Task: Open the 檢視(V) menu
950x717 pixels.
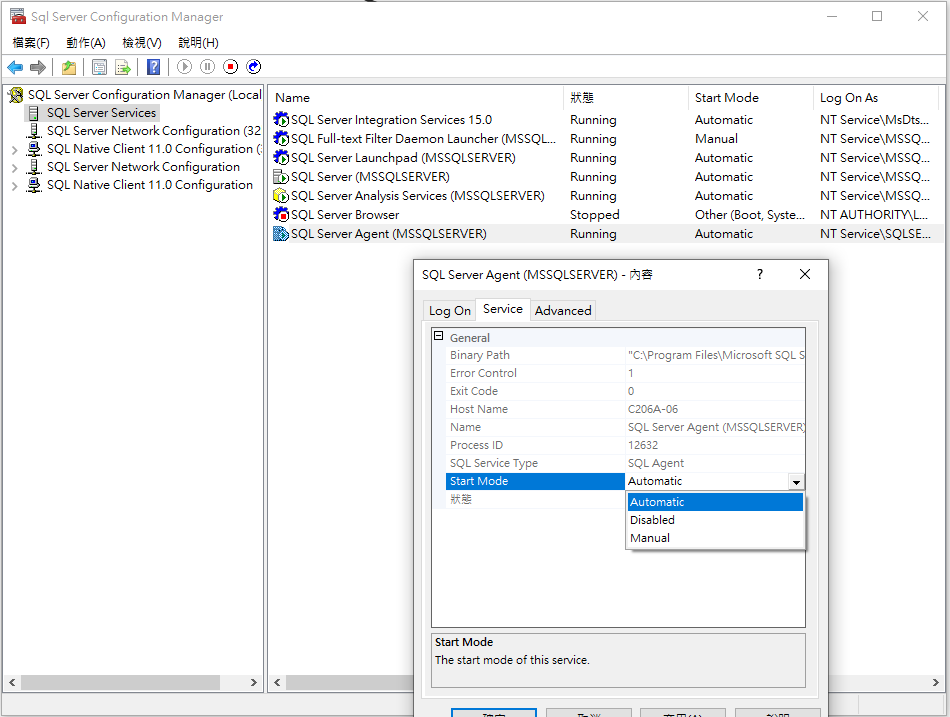Action: (x=141, y=43)
